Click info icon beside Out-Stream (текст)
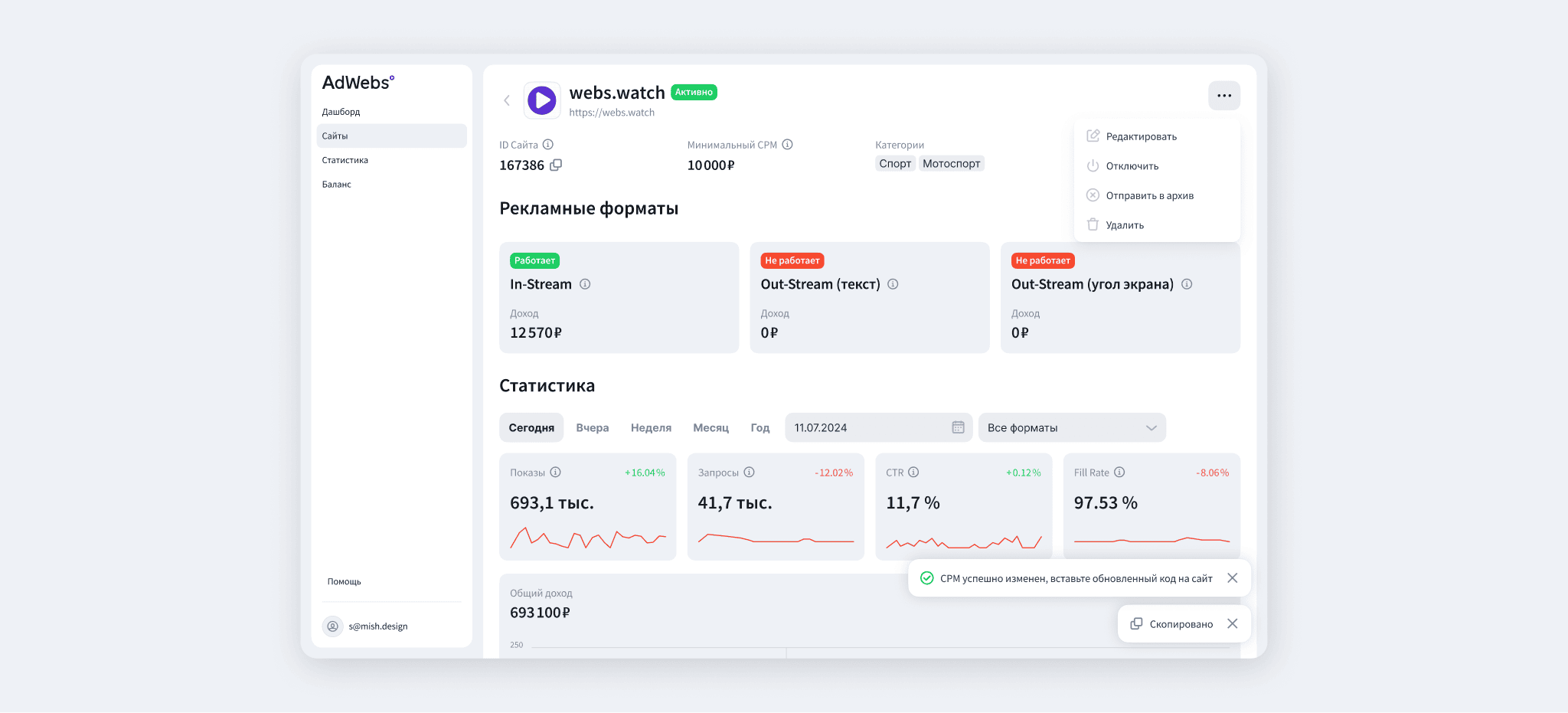The image size is (1568, 713). pos(893,284)
